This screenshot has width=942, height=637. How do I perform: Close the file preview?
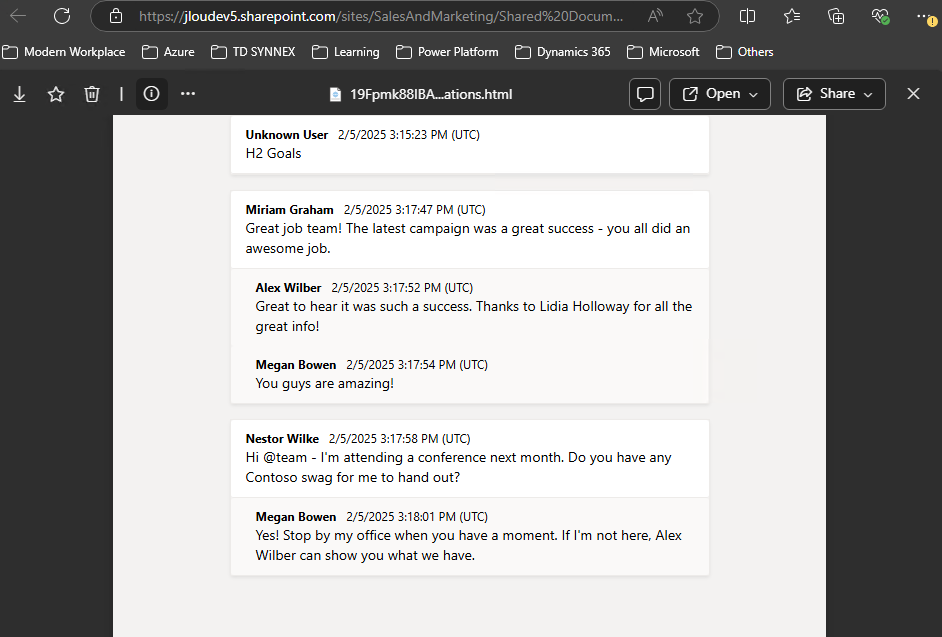pos(913,94)
